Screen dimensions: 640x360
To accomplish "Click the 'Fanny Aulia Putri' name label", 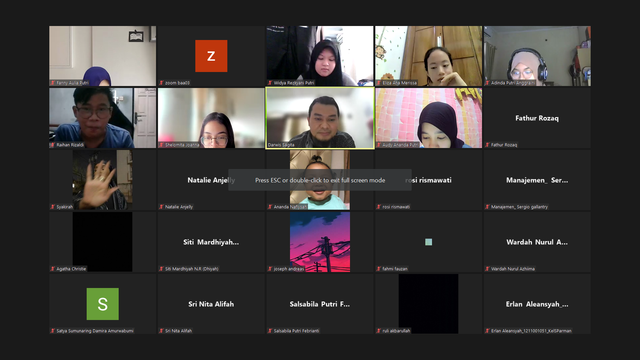I will pos(72,83).
